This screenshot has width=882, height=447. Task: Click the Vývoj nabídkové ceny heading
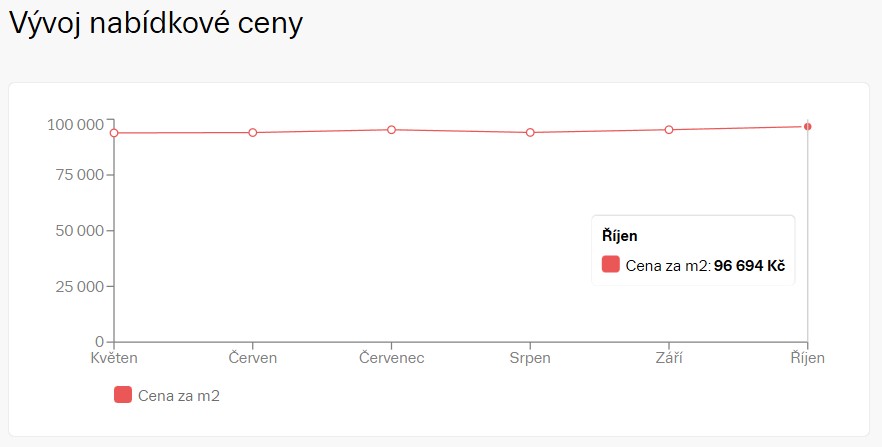click(155, 24)
